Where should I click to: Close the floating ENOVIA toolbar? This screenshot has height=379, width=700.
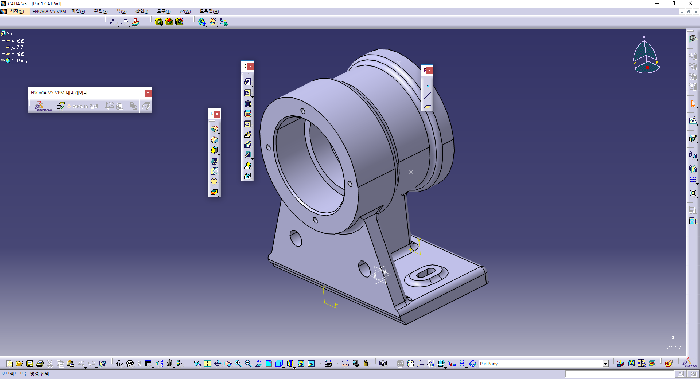pos(148,93)
